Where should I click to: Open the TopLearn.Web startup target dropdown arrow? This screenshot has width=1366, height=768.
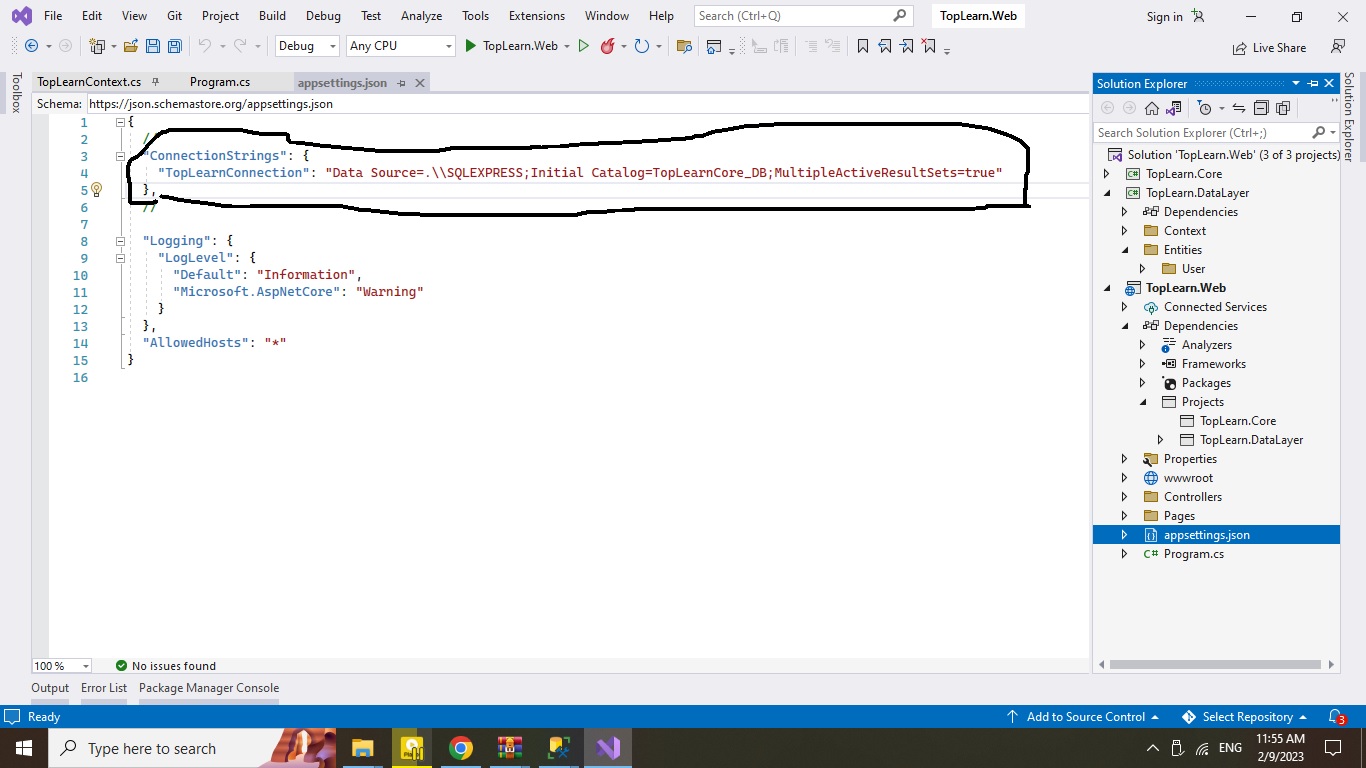(567, 46)
